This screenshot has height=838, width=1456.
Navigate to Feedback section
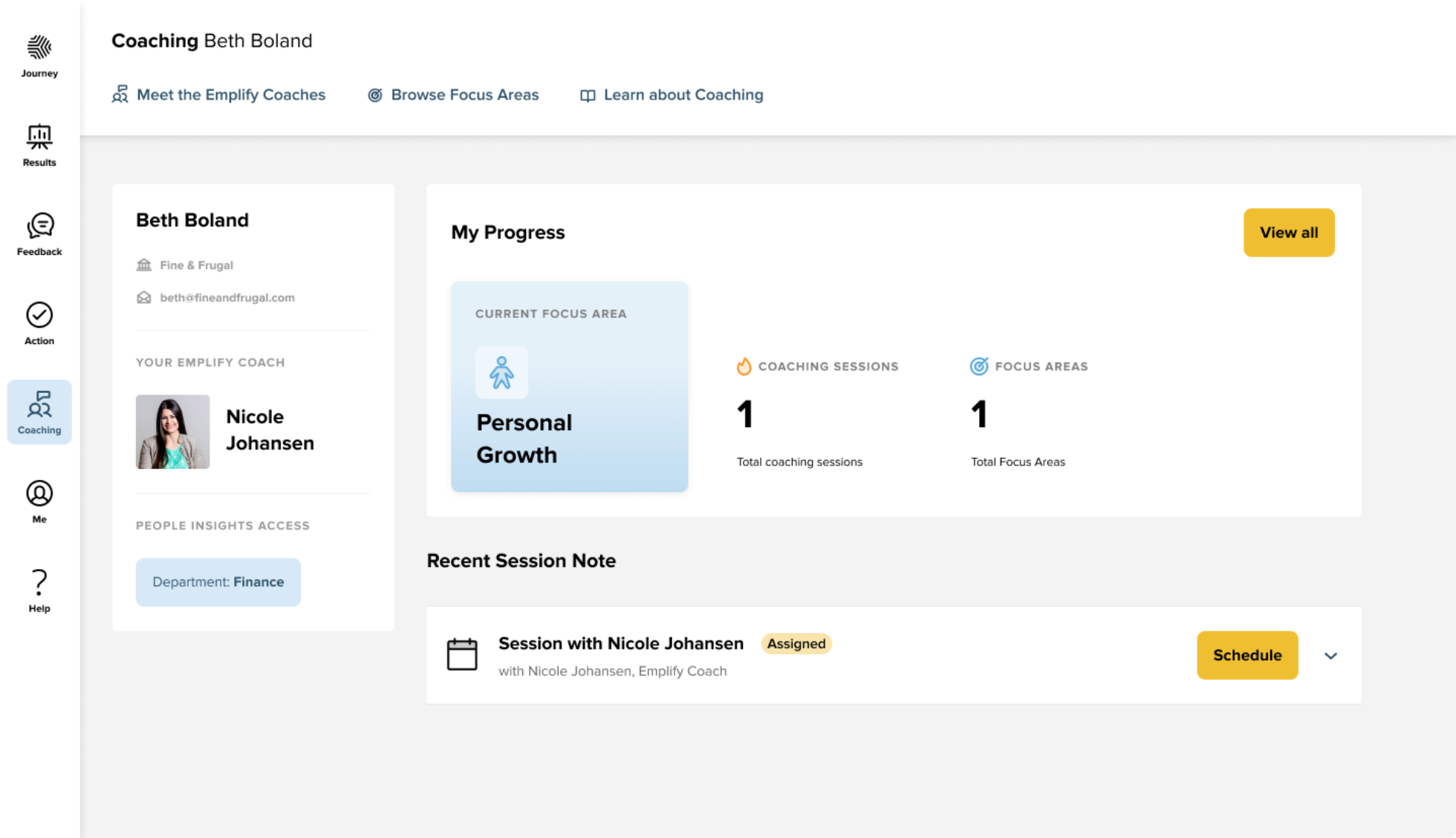(39, 234)
